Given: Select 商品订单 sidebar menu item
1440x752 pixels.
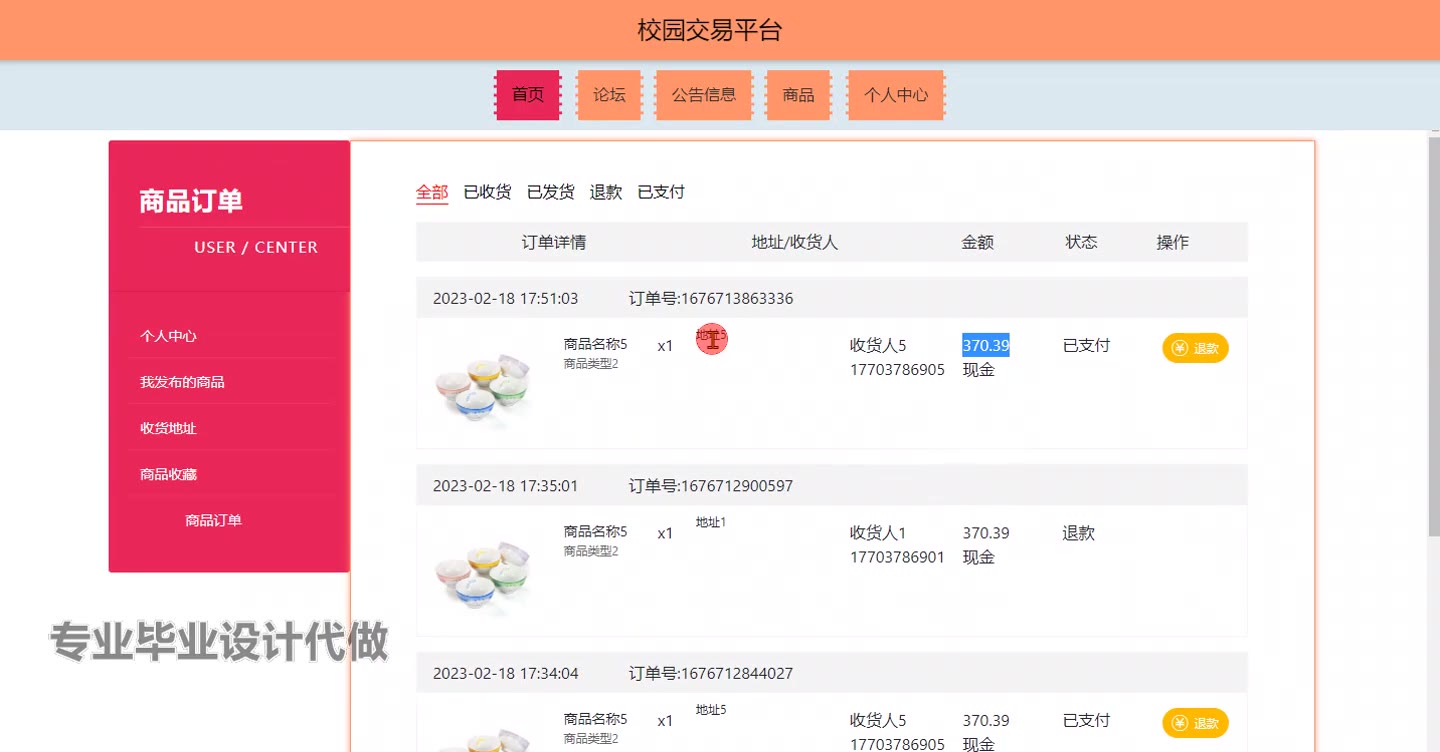Looking at the screenshot, I should click(213, 520).
